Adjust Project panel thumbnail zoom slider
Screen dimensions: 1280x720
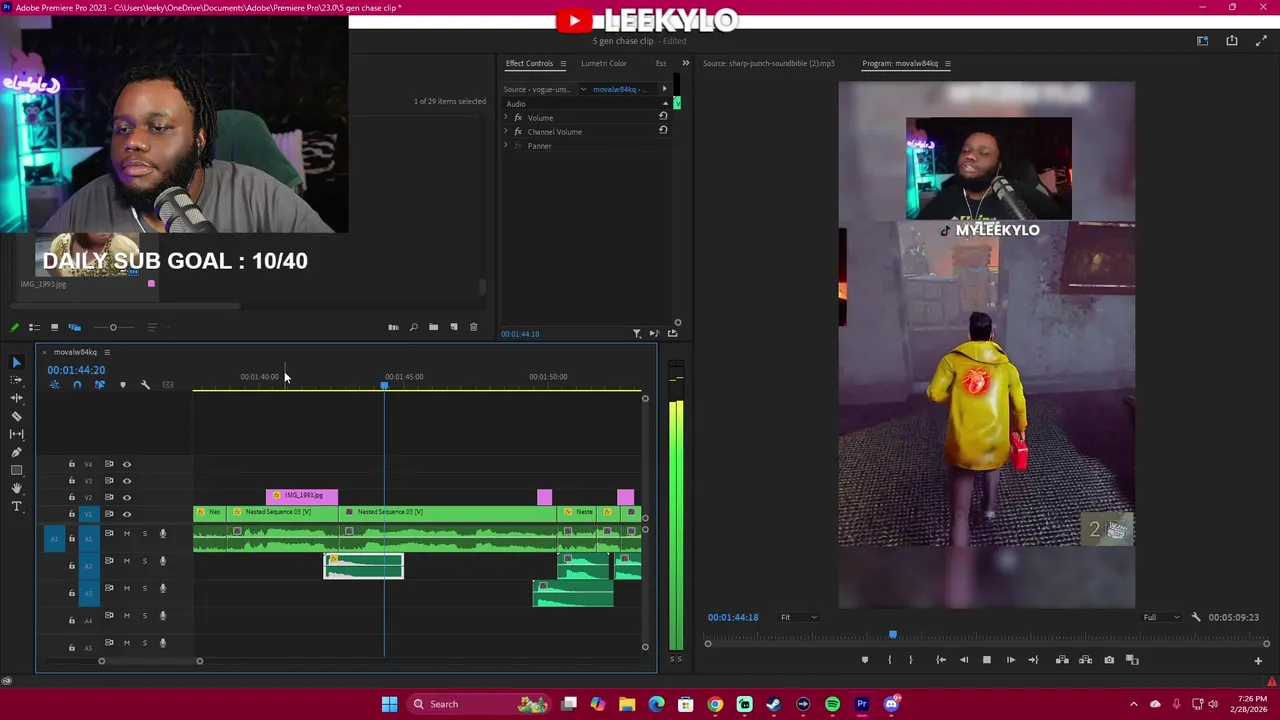[113, 327]
